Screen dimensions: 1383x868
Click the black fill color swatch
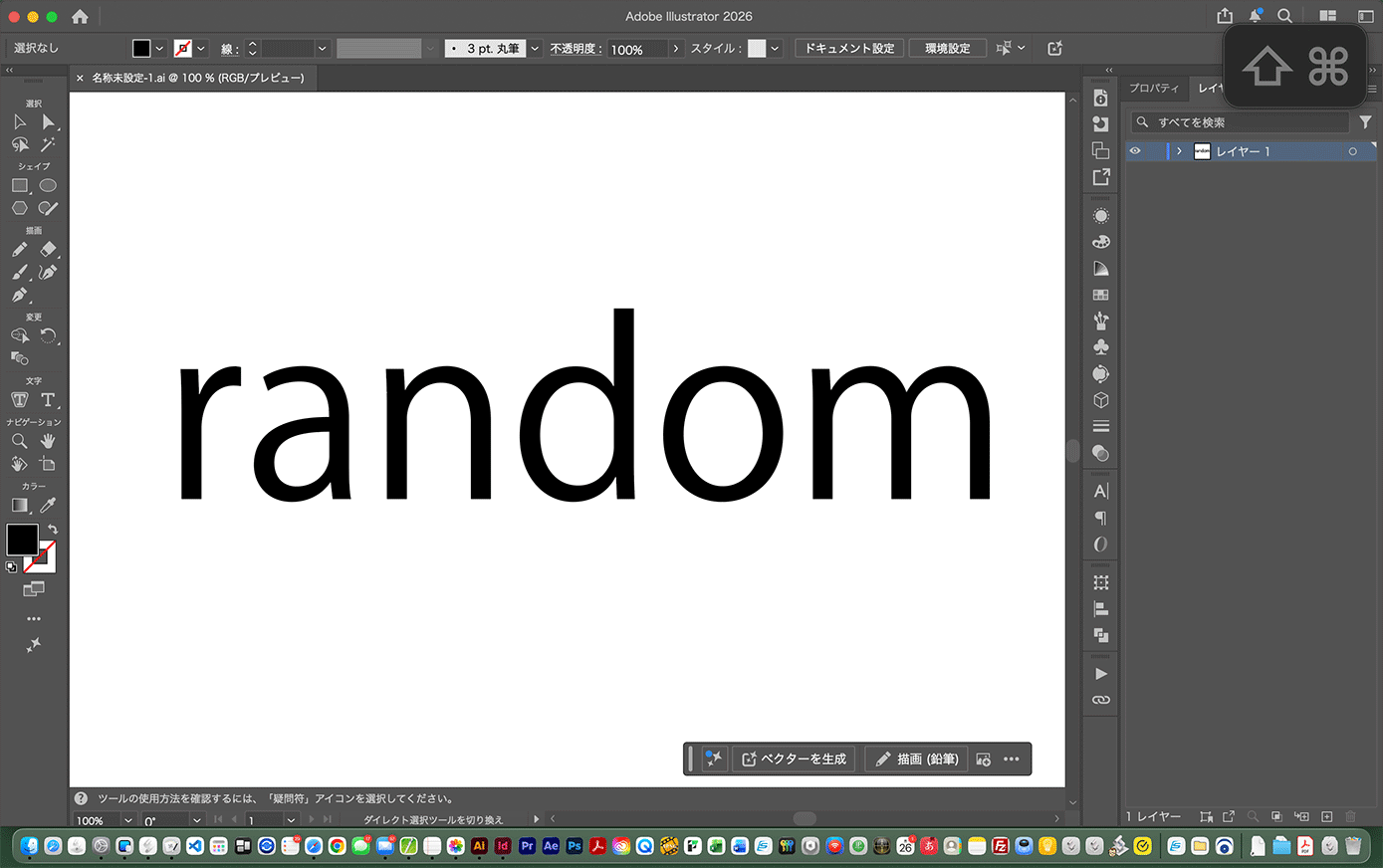[x=22, y=540]
